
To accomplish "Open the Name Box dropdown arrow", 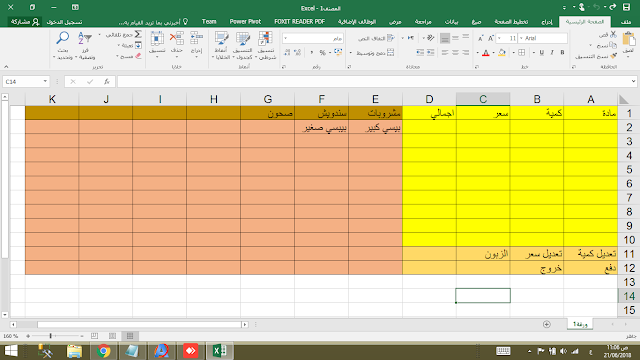I will coord(45,82).
